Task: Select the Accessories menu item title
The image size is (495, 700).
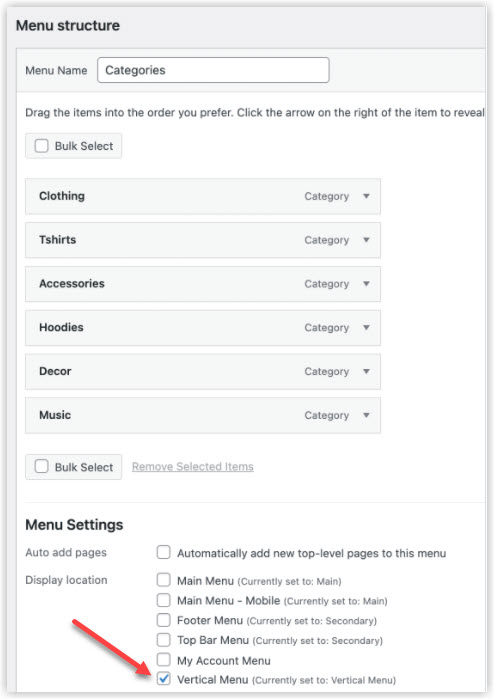Action: click(72, 283)
